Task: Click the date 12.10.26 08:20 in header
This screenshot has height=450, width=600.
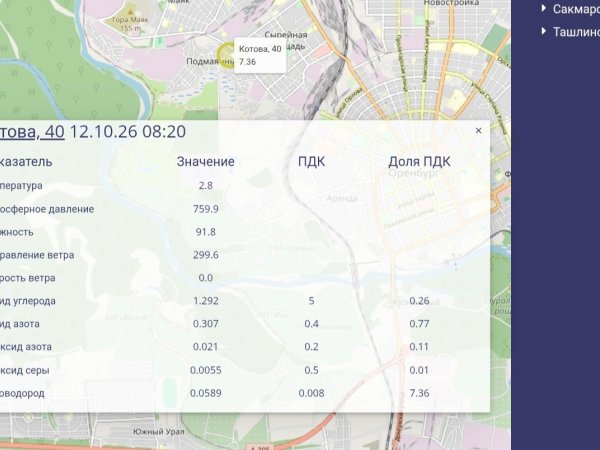Action: [128, 132]
